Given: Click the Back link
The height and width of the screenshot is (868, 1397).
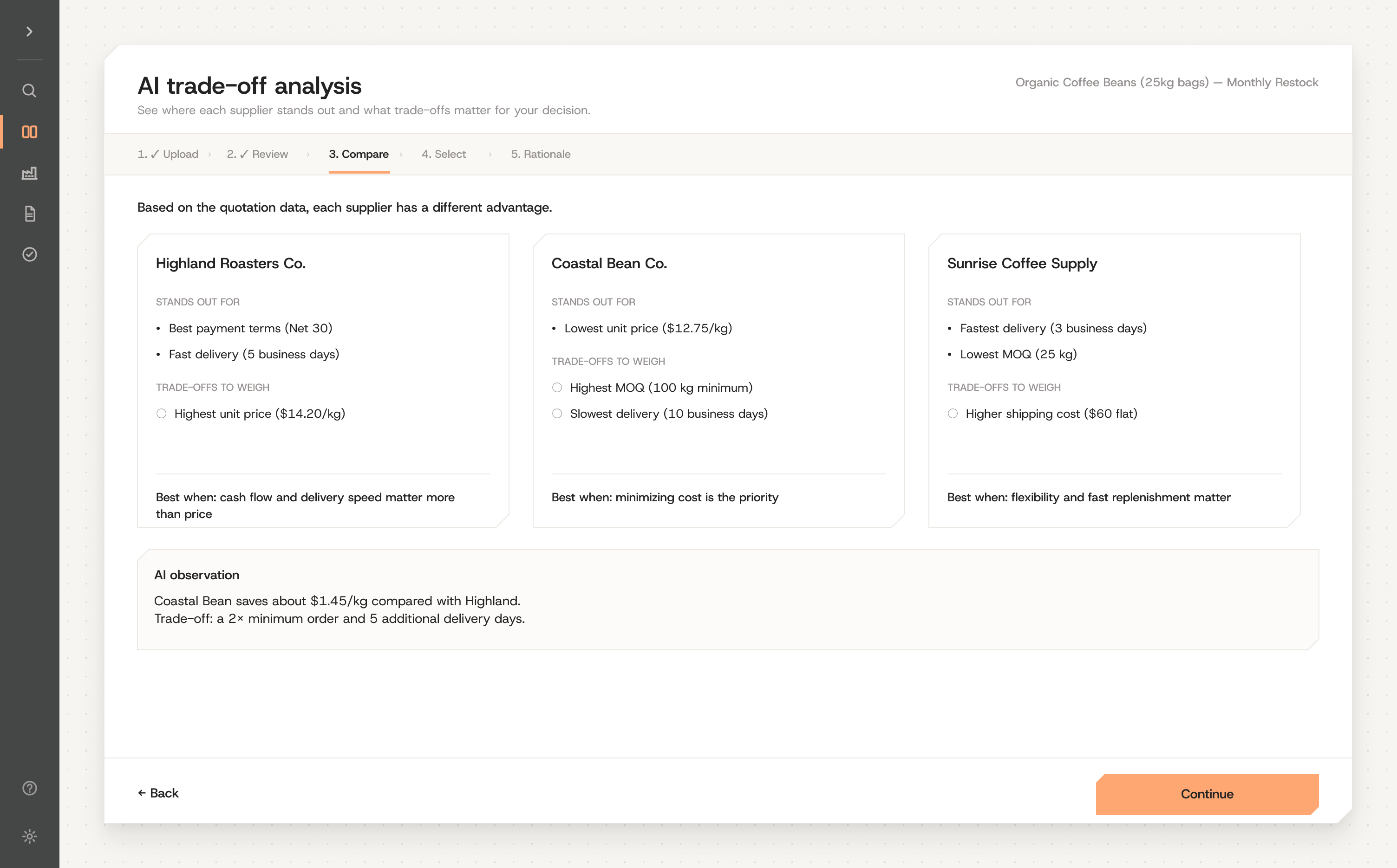Looking at the screenshot, I should coord(158,793).
